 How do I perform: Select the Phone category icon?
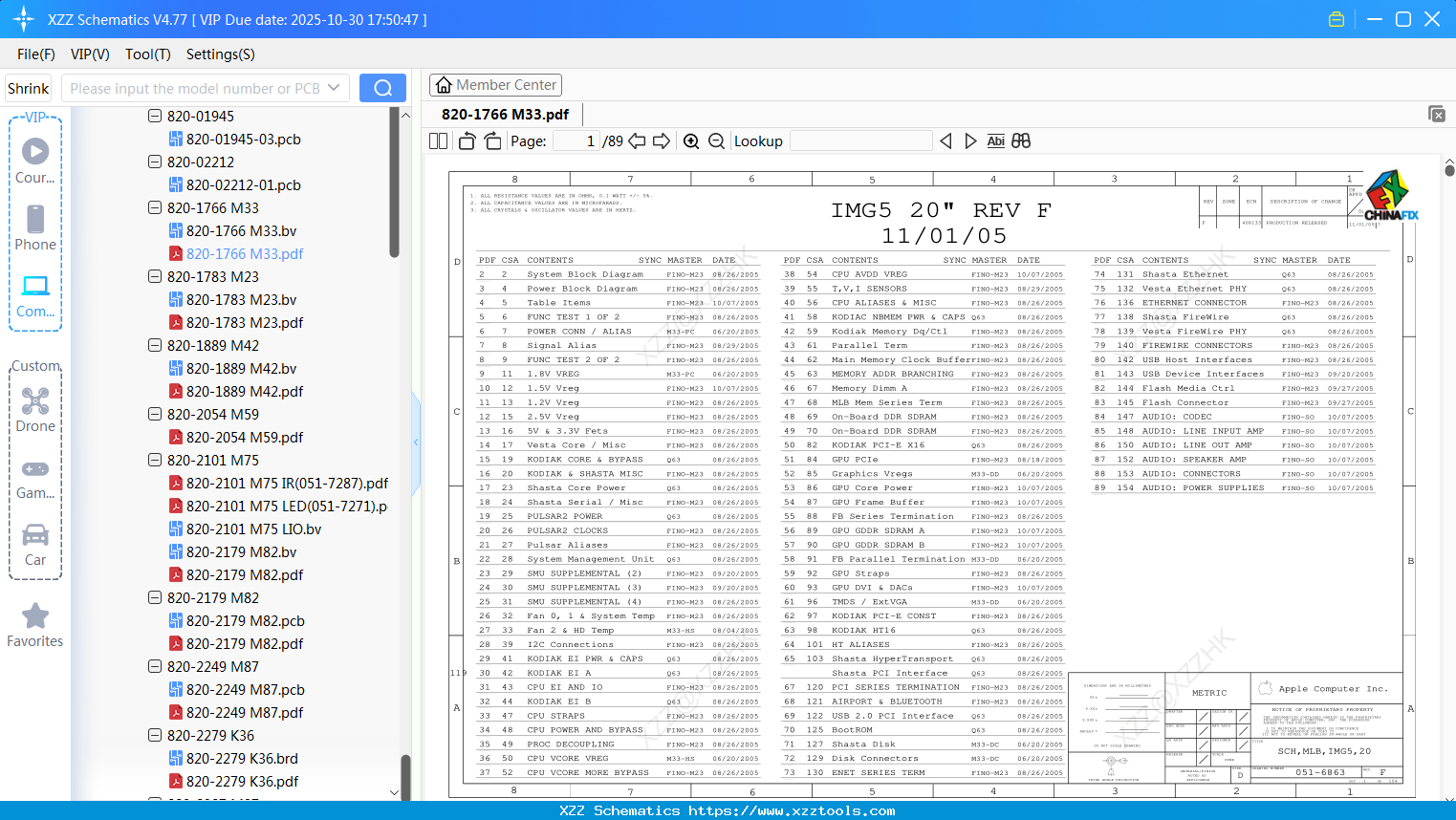pos(35,219)
